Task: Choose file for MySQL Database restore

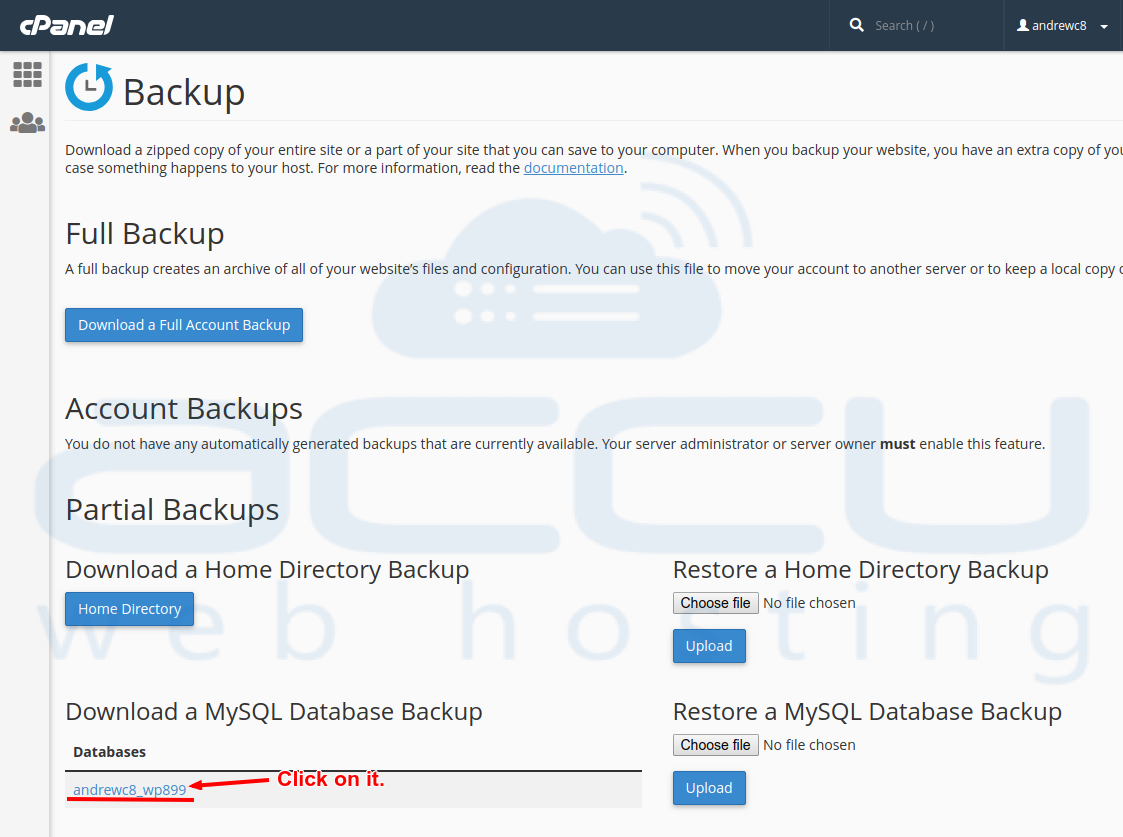Action: [x=715, y=745]
